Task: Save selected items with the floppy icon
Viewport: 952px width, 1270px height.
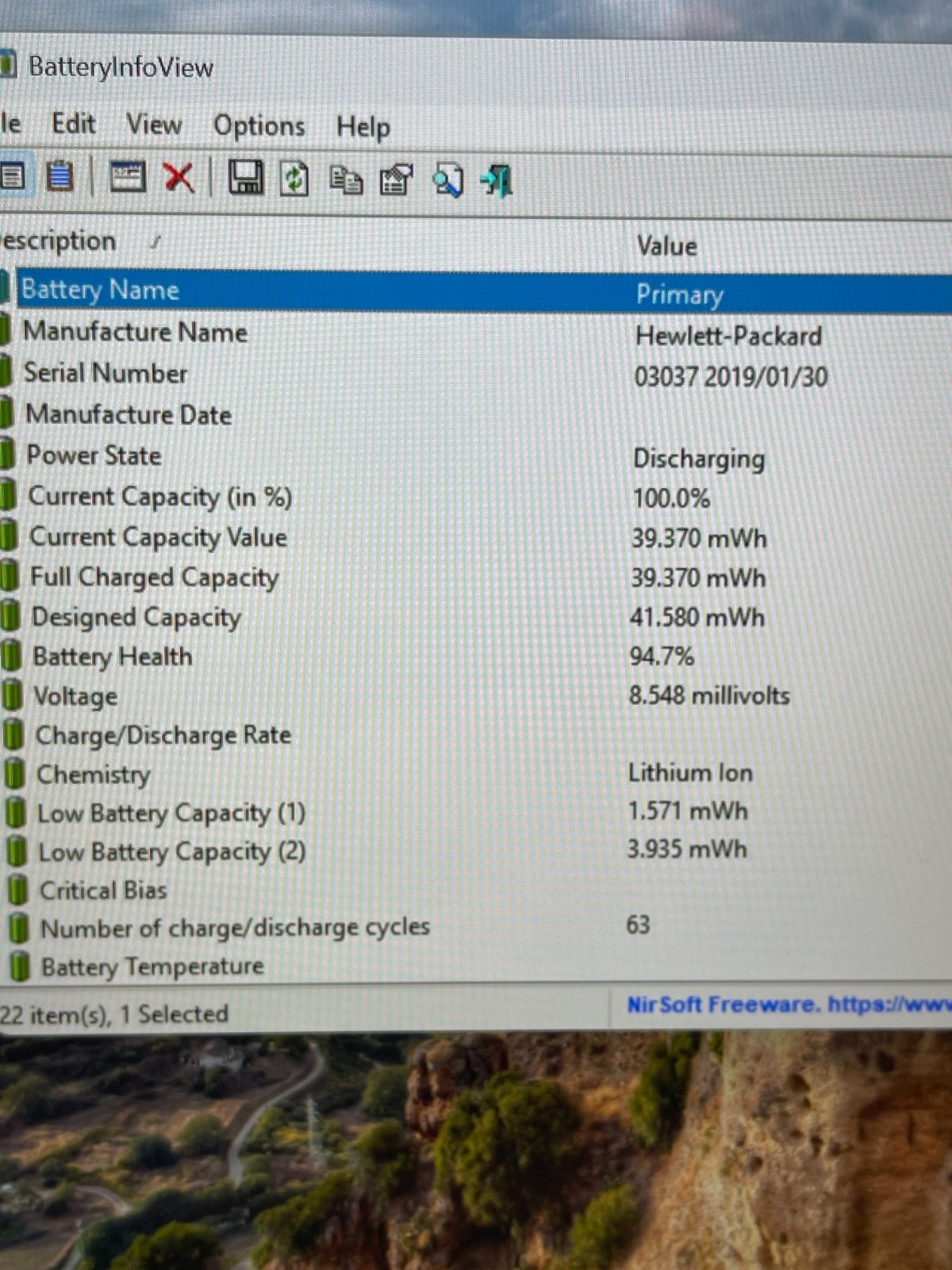Action: [246, 178]
